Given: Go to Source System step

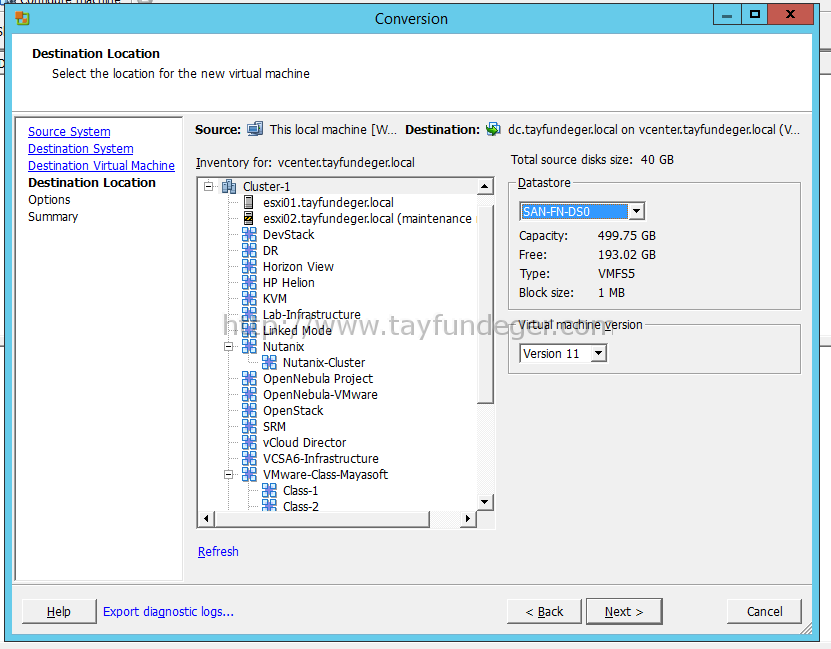Looking at the screenshot, I should pyautogui.click(x=69, y=131).
